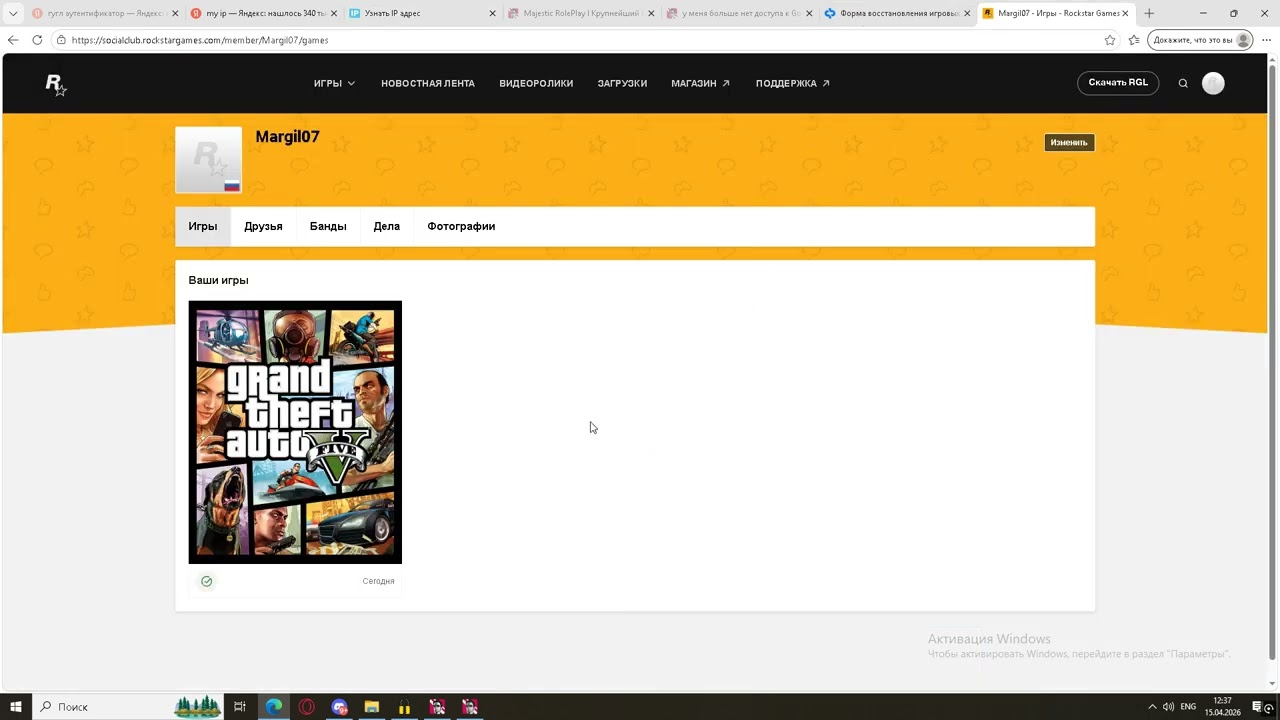Open Microsoft Edge from taskbar

273,707
